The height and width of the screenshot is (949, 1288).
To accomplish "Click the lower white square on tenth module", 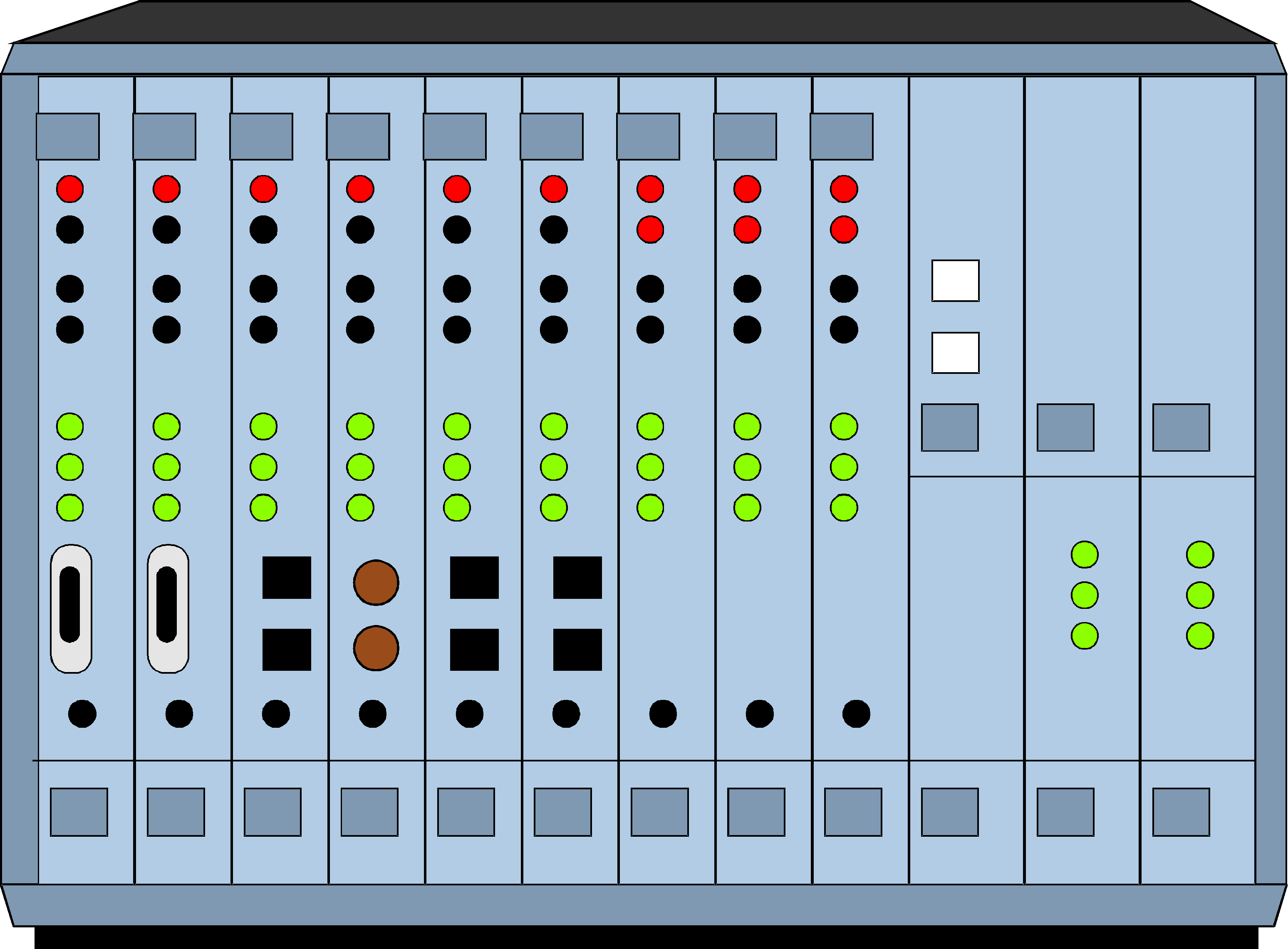I will [x=955, y=353].
